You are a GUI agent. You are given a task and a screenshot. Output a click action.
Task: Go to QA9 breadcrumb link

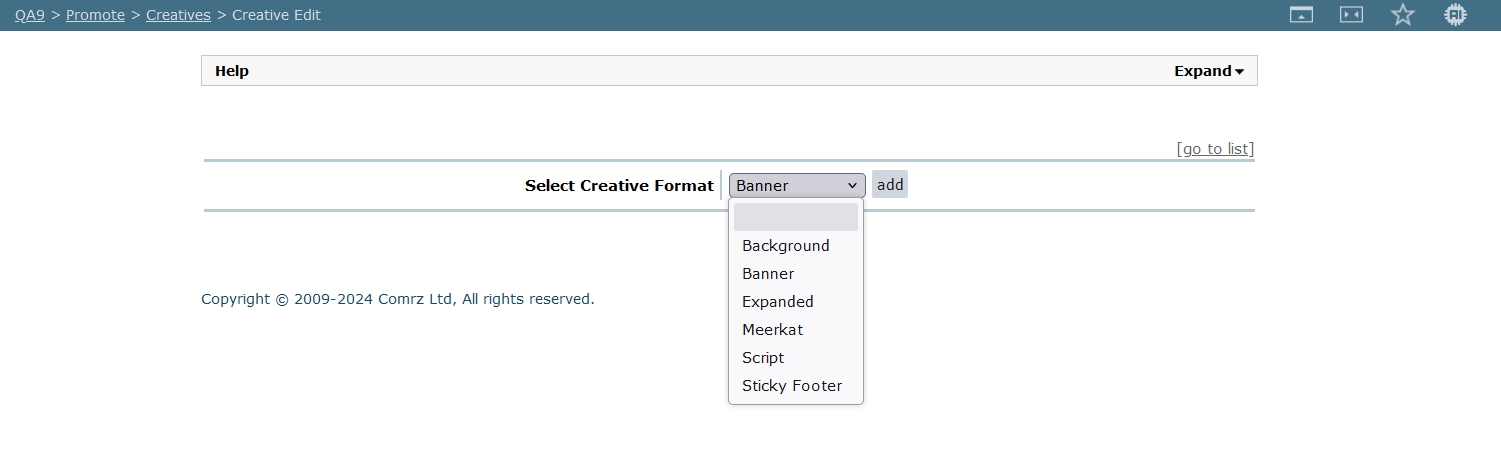point(30,15)
